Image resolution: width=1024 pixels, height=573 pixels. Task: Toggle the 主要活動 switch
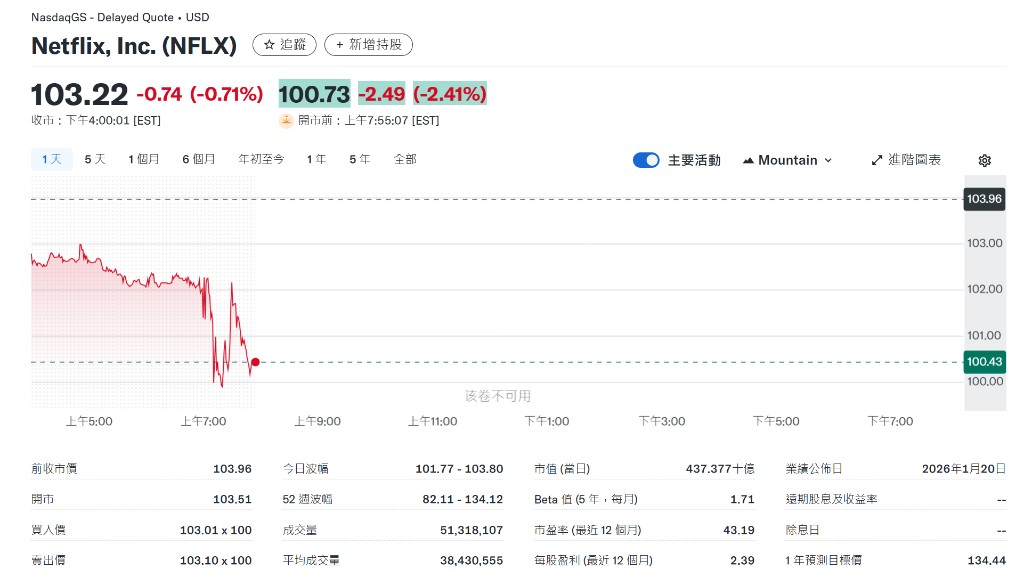tap(646, 160)
